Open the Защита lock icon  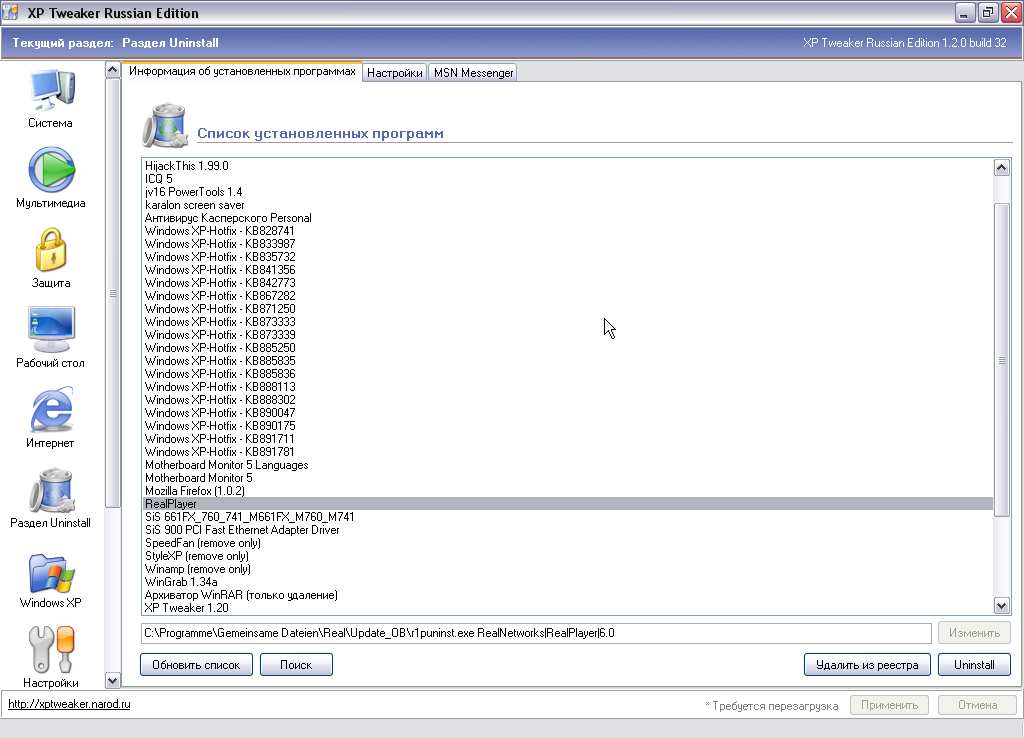pyautogui.click(x=51, y=250)
